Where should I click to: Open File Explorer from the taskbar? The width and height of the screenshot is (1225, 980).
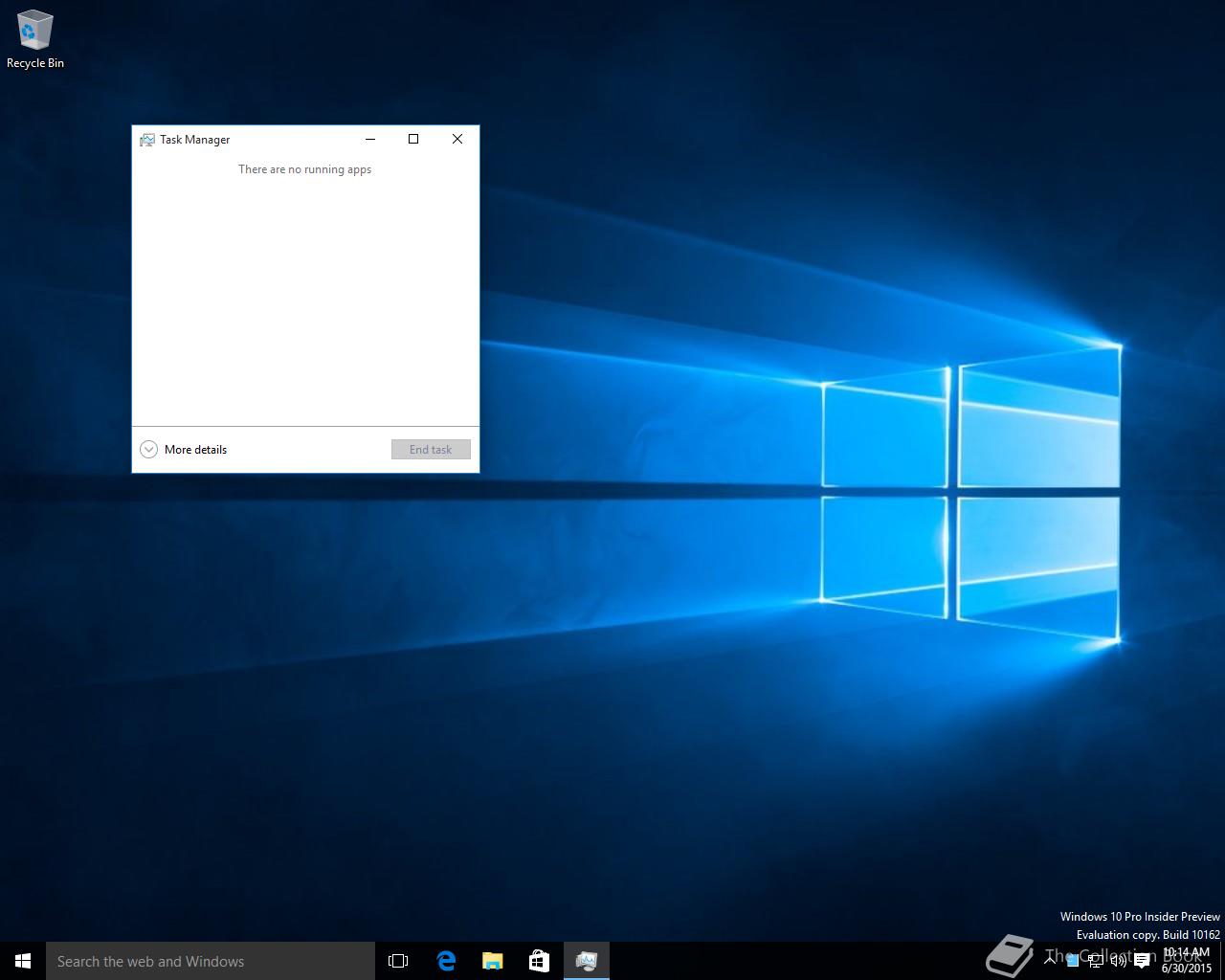click(493, 961)
